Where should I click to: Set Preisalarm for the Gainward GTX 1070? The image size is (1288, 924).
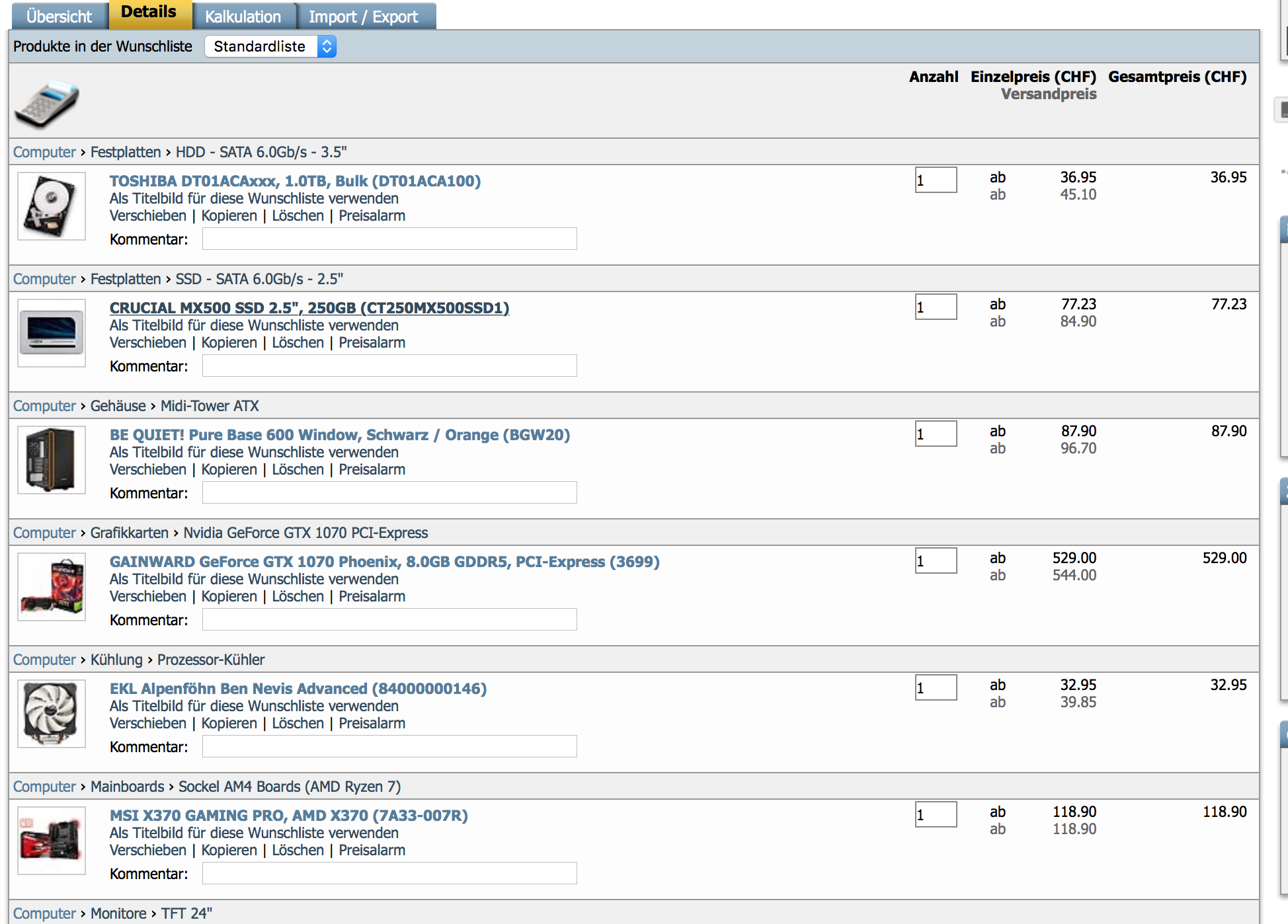tap(372, 596)
